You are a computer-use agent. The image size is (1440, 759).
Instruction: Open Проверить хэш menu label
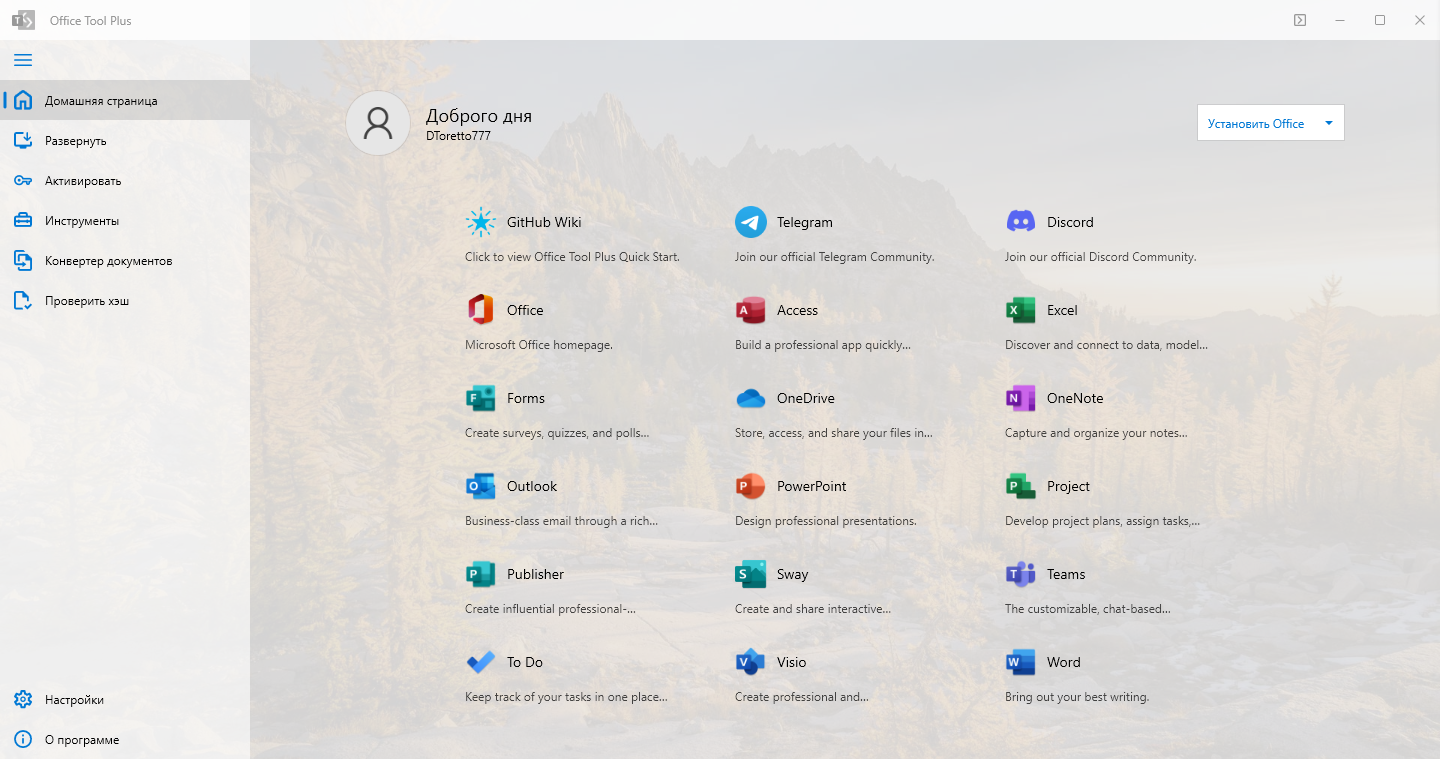[x=87, y=301]
